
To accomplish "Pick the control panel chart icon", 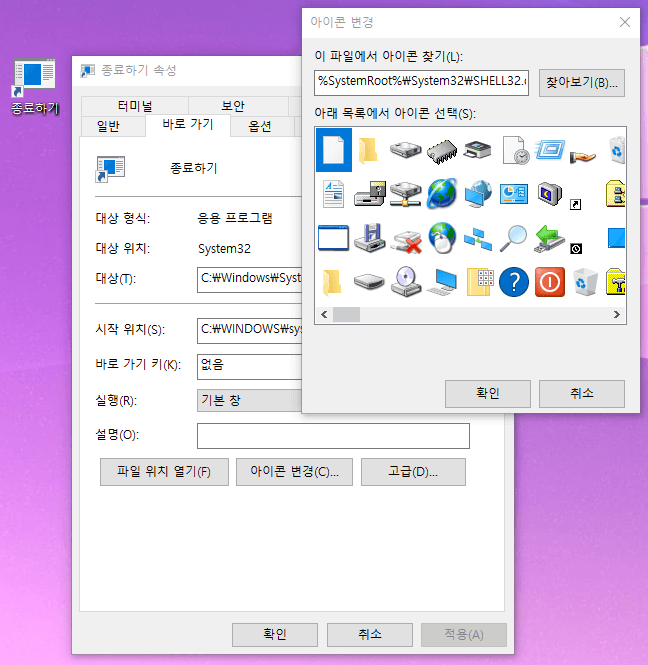I will [514, 194].
